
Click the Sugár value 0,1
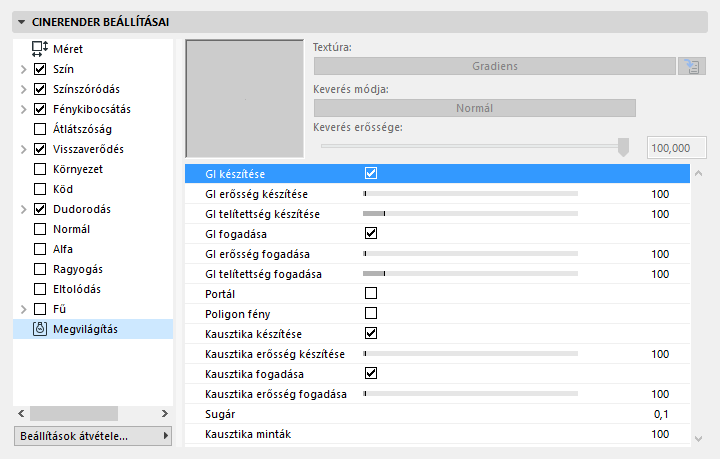tap(661, 414)
